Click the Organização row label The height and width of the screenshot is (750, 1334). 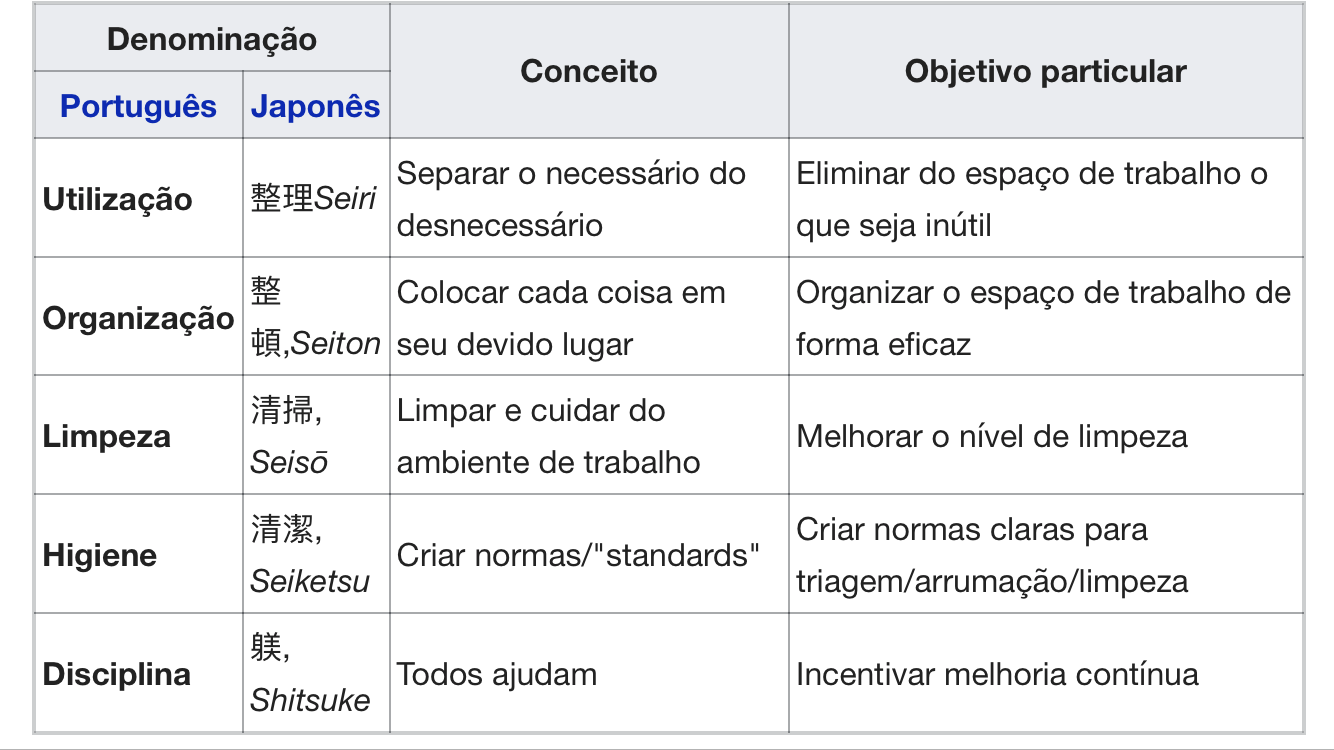tap(138, 317)
